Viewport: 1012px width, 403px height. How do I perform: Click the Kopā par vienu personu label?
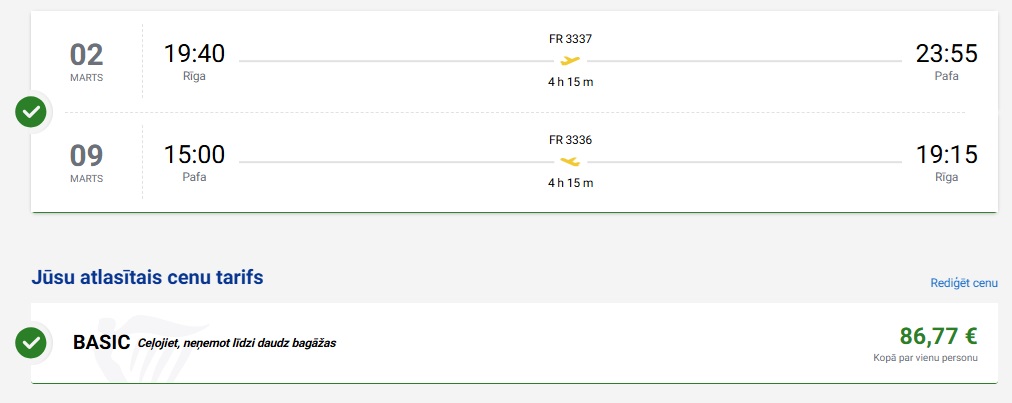(x=924, y=358)
